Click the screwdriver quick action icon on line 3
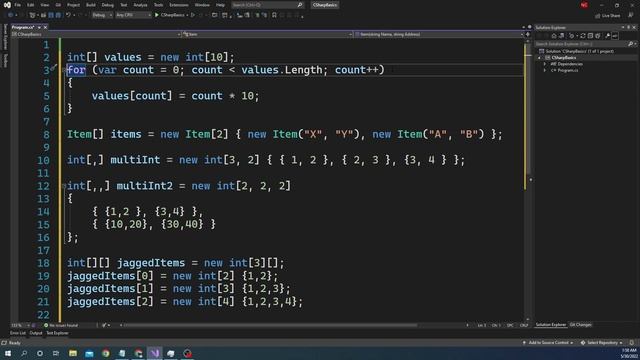This screenshot has height=360, width=640. (53, 68)
